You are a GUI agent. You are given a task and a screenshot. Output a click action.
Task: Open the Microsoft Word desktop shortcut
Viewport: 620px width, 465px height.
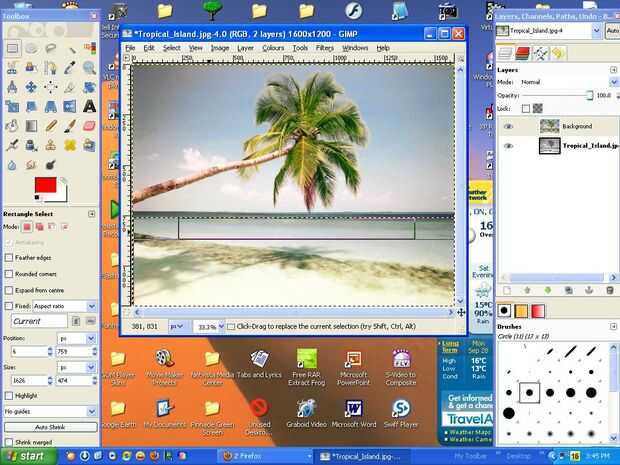pyautogui.click(x=354, y=414)
